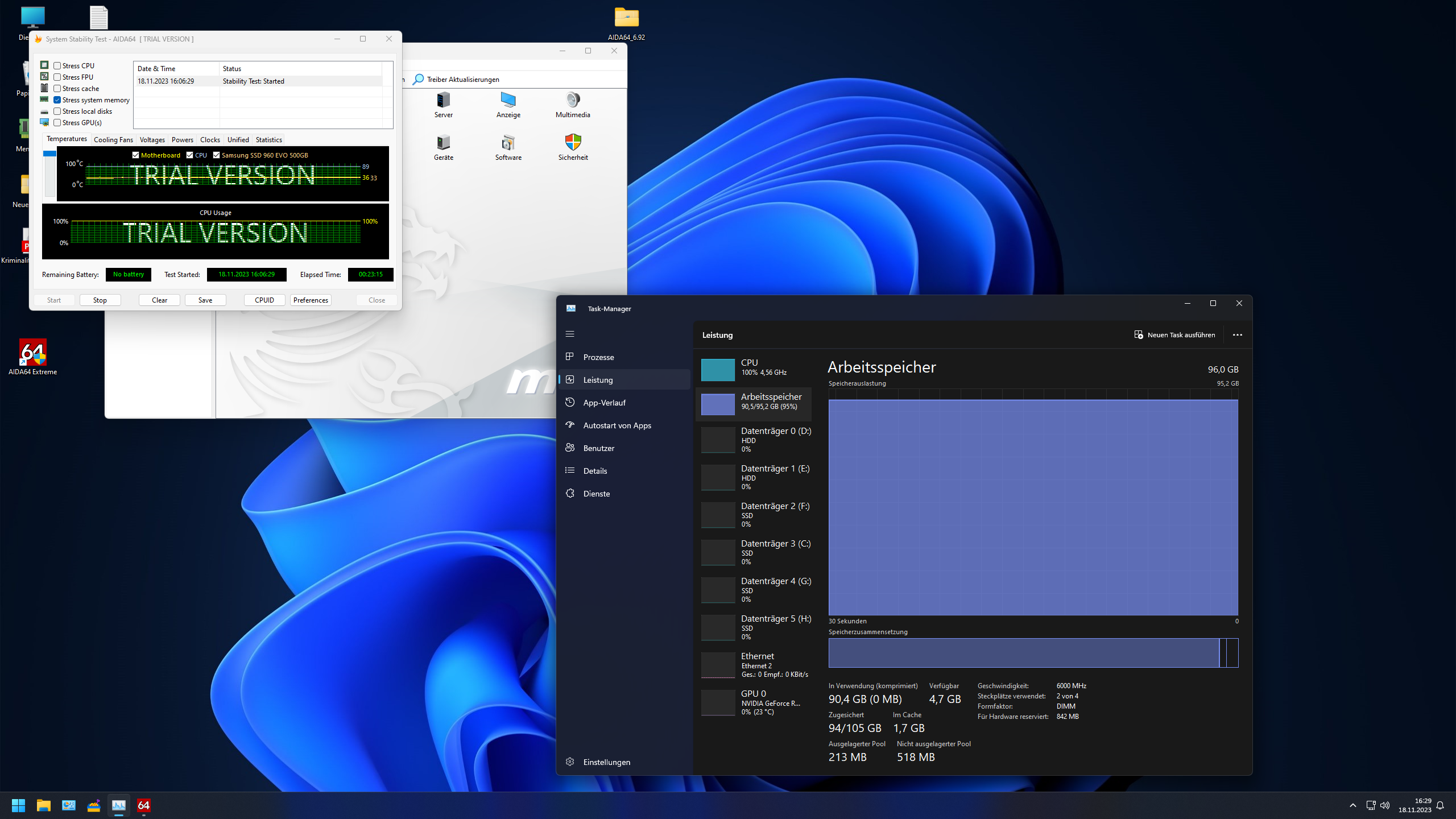Open the volume control in tray

(1385, 805)
